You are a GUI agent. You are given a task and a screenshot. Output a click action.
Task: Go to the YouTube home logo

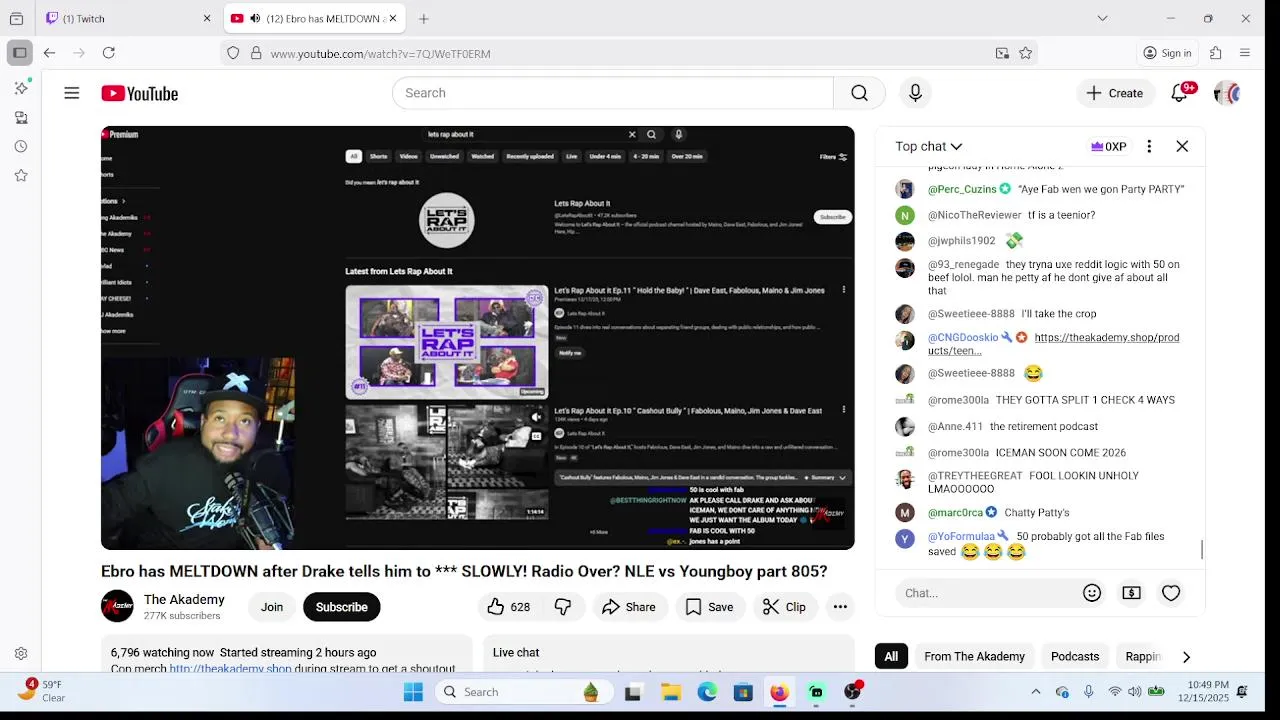[x=139, y=93]
